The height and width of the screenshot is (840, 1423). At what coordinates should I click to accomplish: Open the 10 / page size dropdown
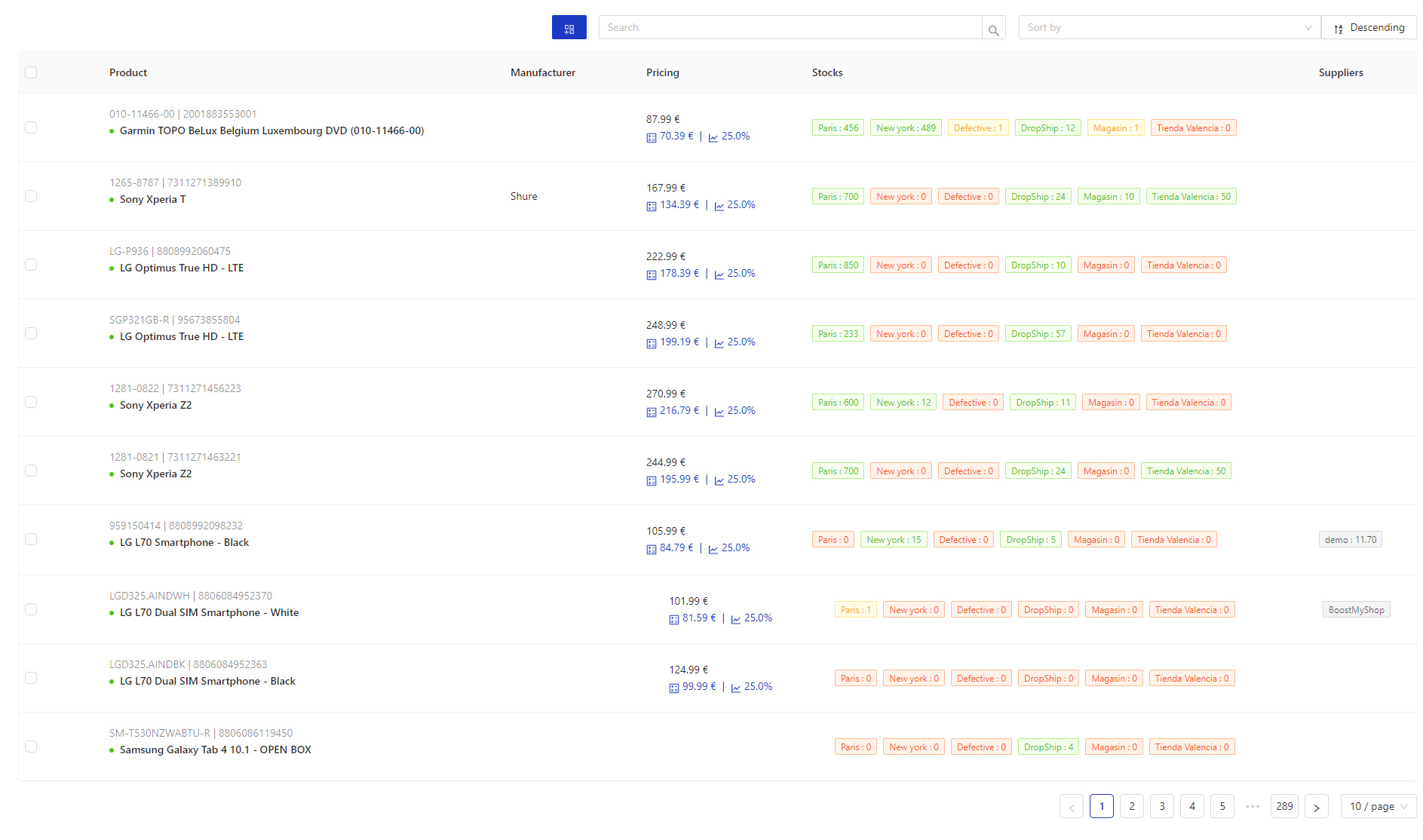pos(1378,806)
